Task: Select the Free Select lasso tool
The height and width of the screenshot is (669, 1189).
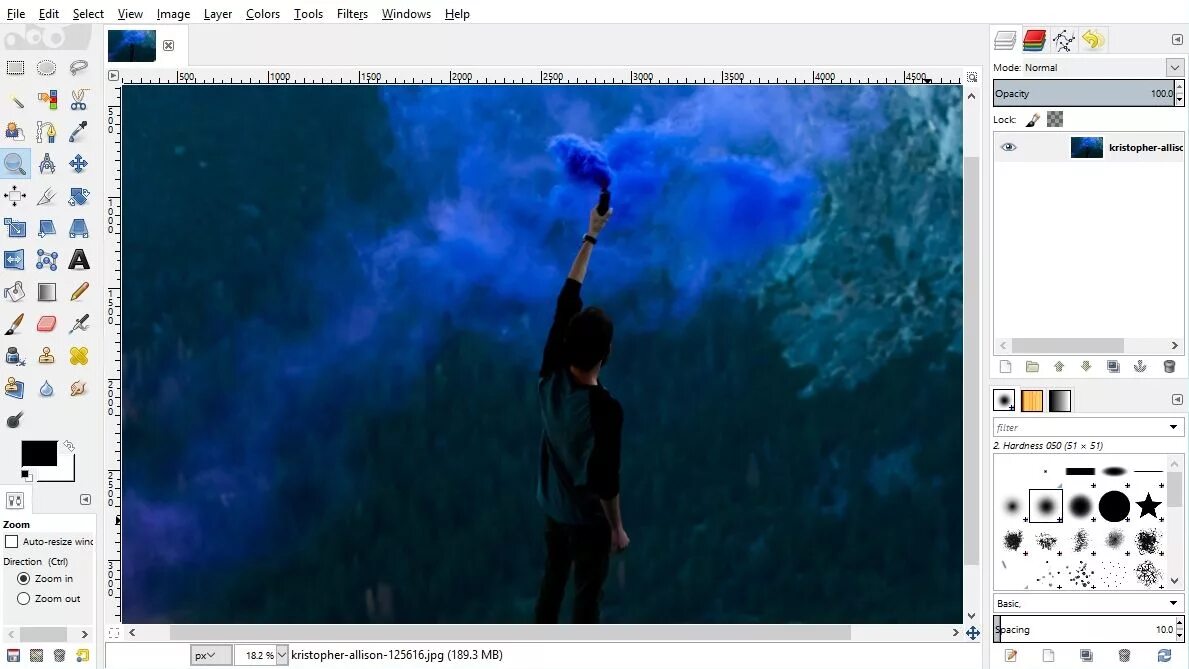Action: (x=78, y=68)
